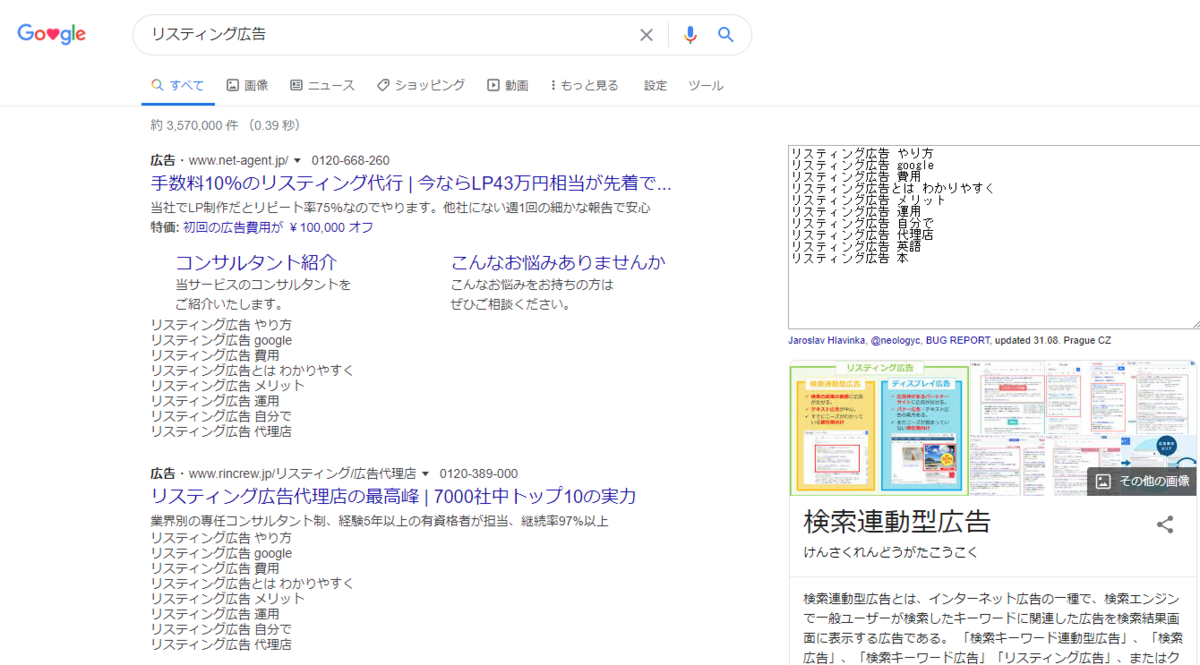Open コンサルタント紹介 sitelink
Viewport: 1200px width, 665px height.
256,262
